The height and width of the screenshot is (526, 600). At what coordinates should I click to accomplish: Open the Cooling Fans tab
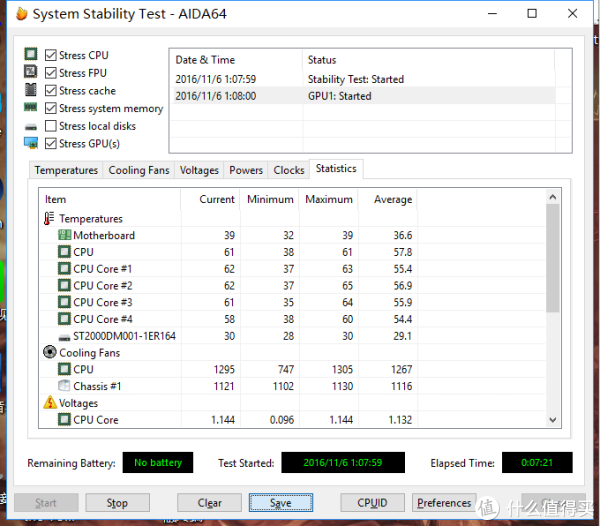[x=139, y=170]
